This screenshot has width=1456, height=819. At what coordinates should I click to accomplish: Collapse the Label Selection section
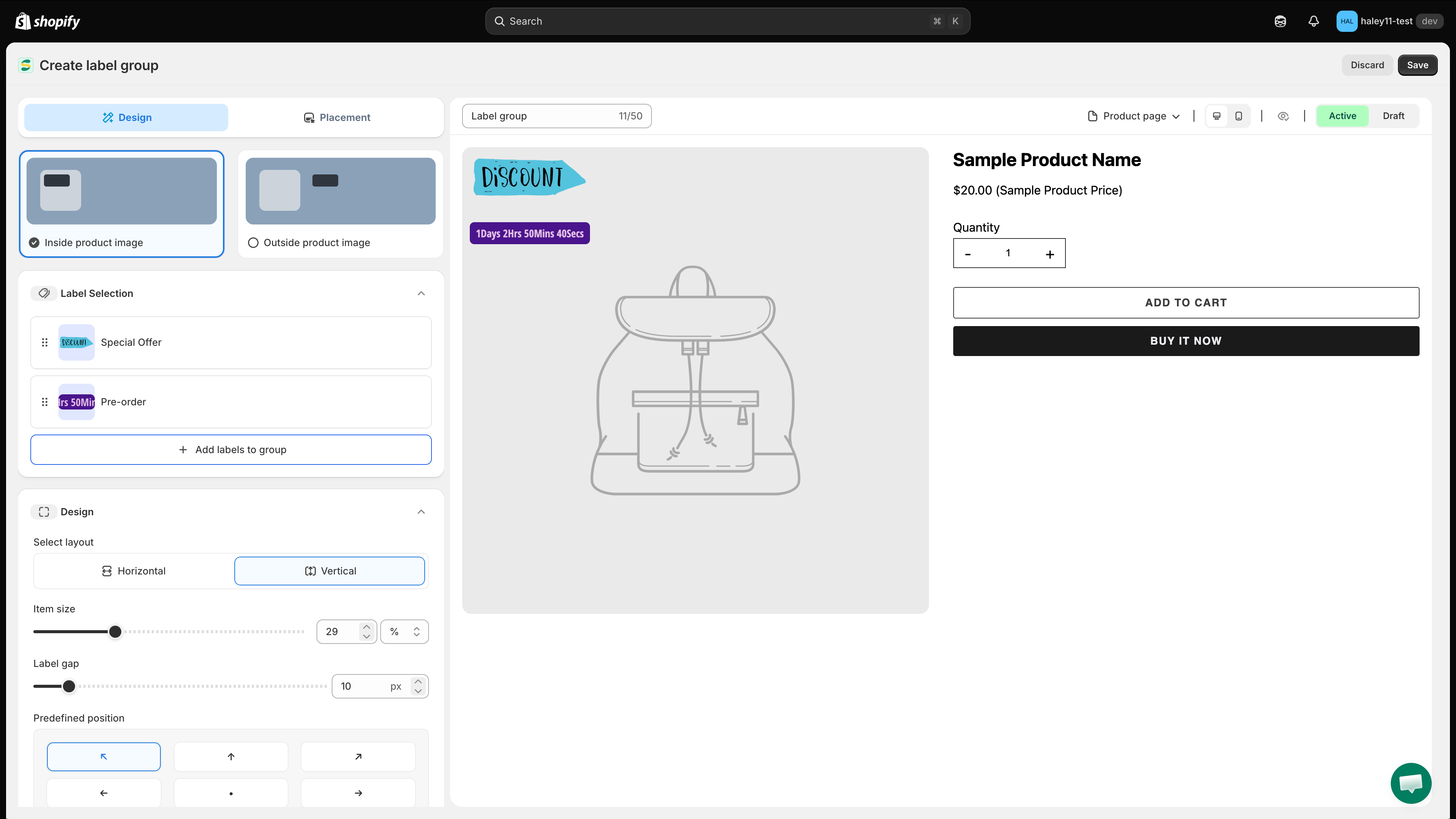click(421, 293)
